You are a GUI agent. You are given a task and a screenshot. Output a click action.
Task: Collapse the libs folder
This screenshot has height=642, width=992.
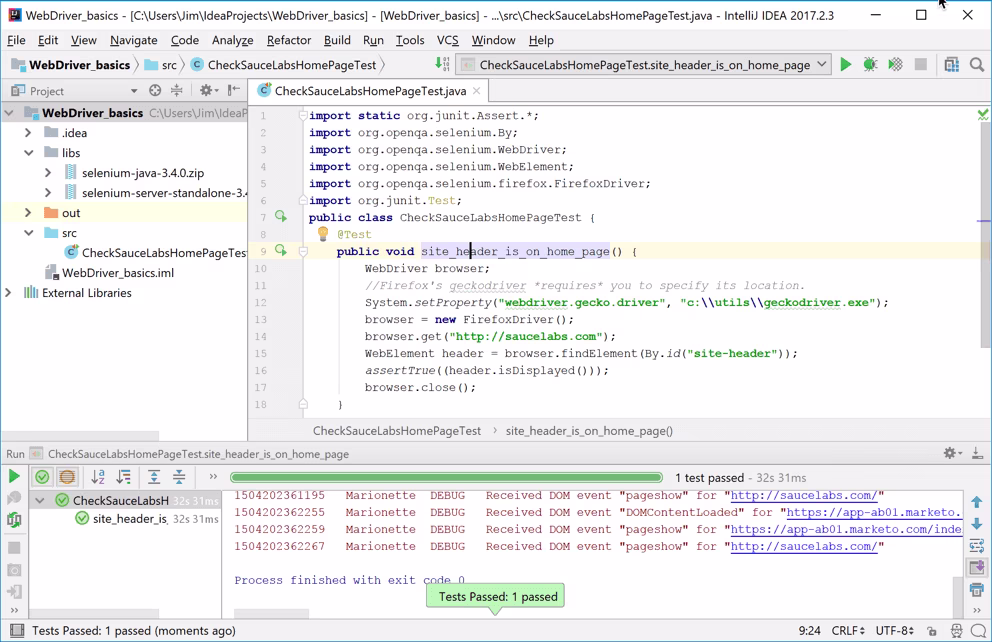pos(28,153)
